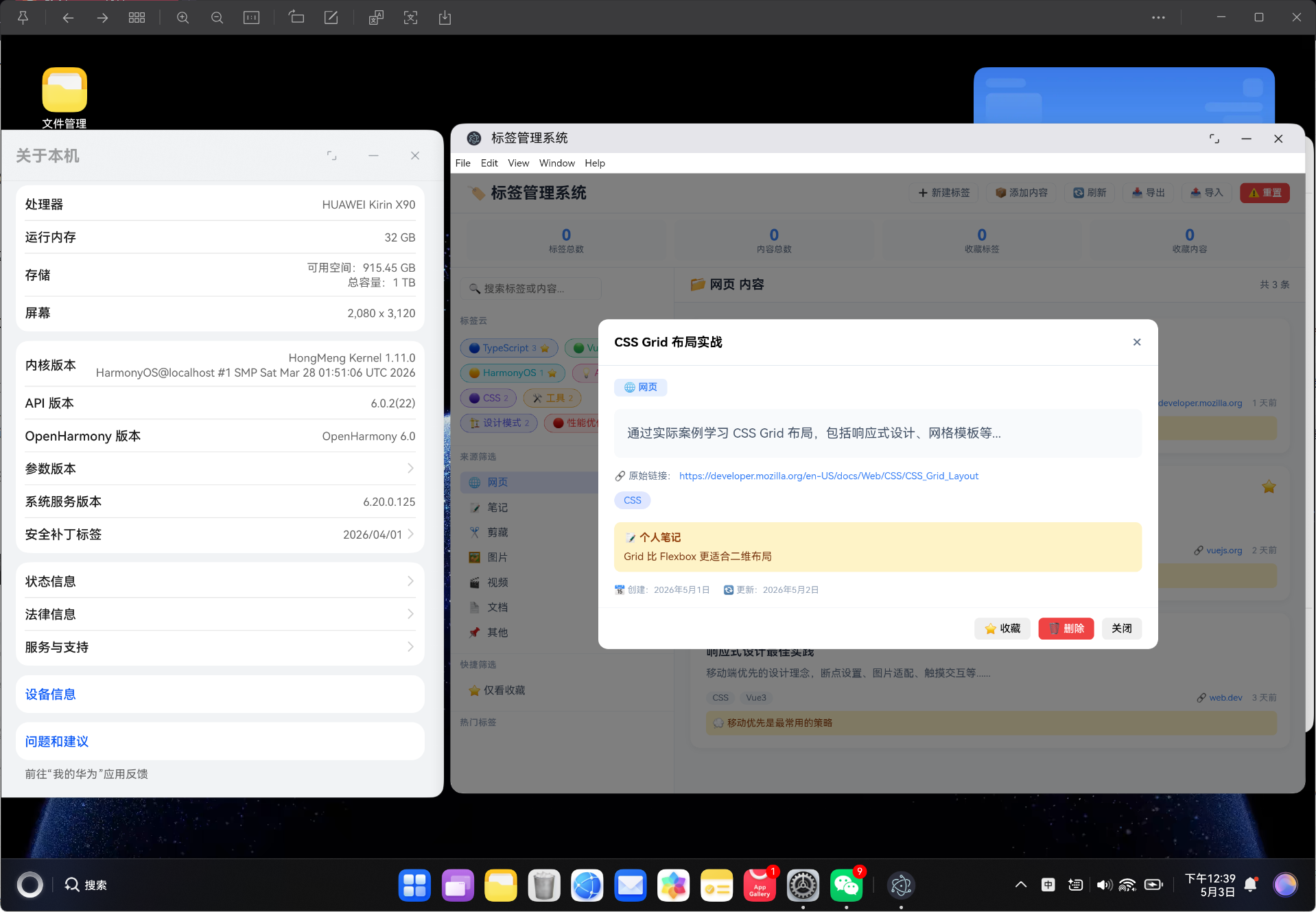Expand 参数版本 row in 关于本机
1316x912 pixels.
click(220, 469)
